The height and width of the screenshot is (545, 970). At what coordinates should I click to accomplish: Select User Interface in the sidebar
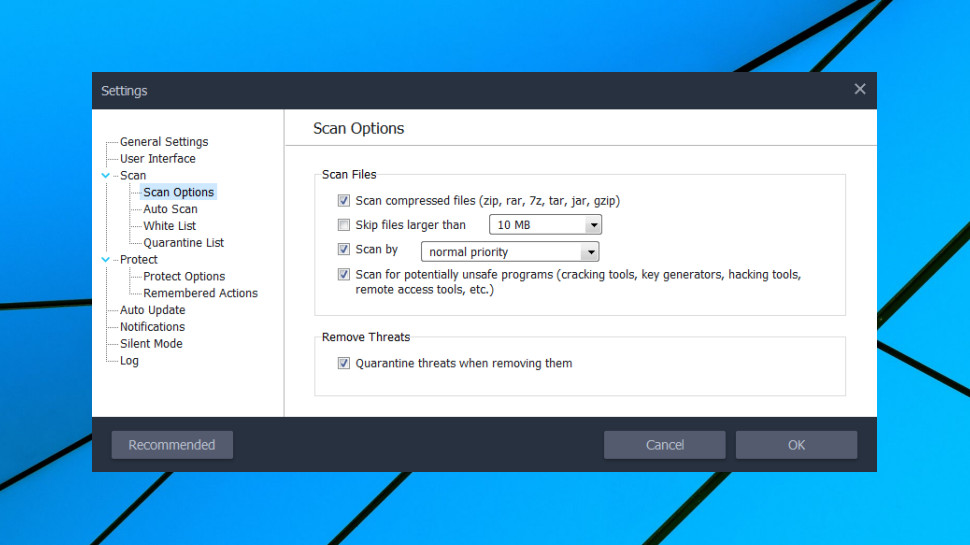(x=158, y=158)
